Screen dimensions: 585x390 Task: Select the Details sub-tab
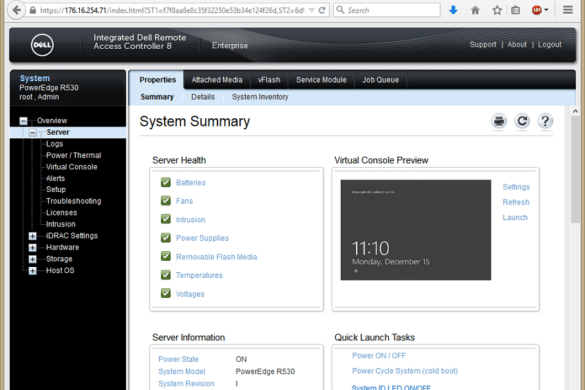(x=203, y=97)
